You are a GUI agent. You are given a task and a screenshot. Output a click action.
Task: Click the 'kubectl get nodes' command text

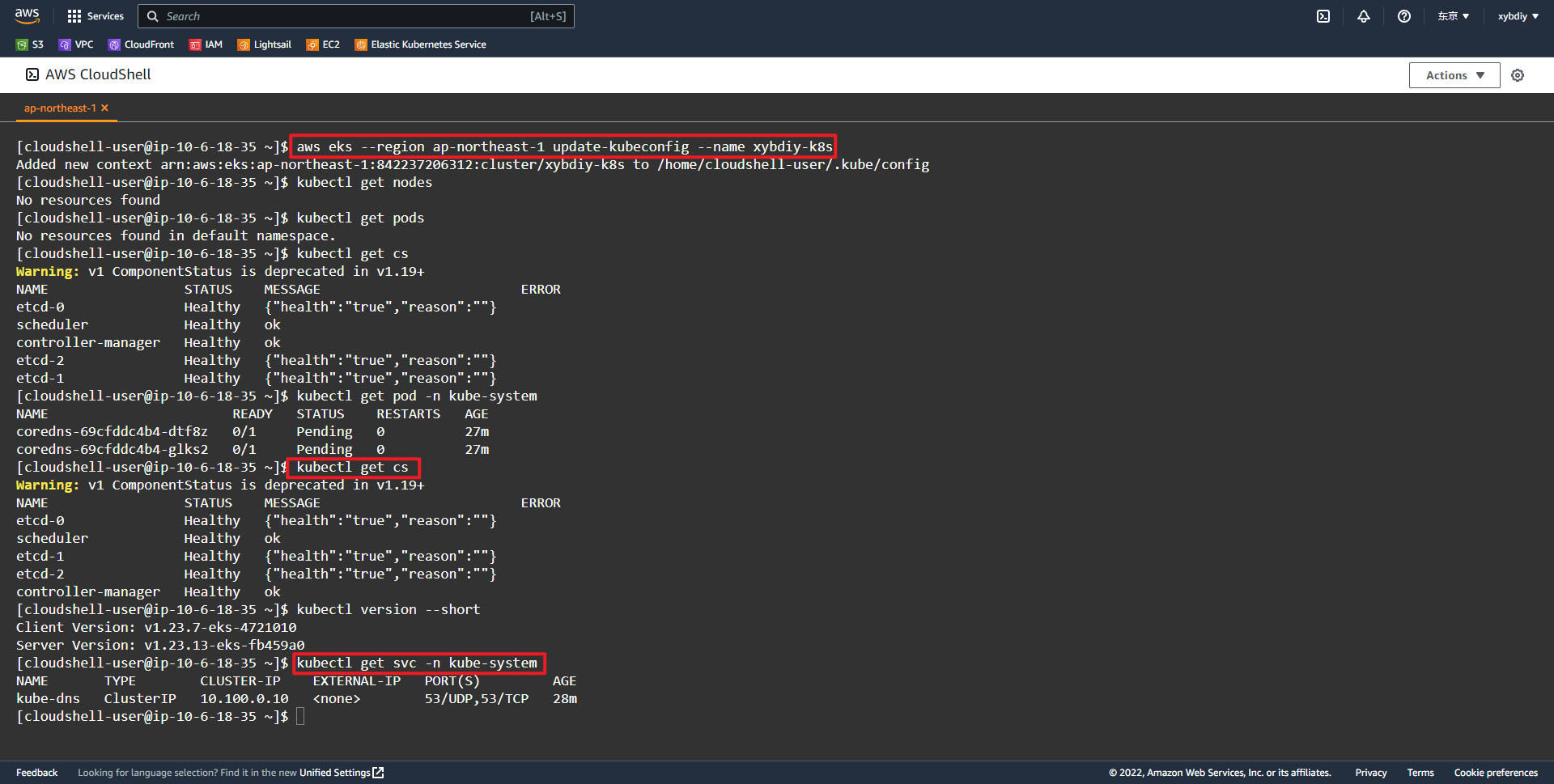[364, 182]
